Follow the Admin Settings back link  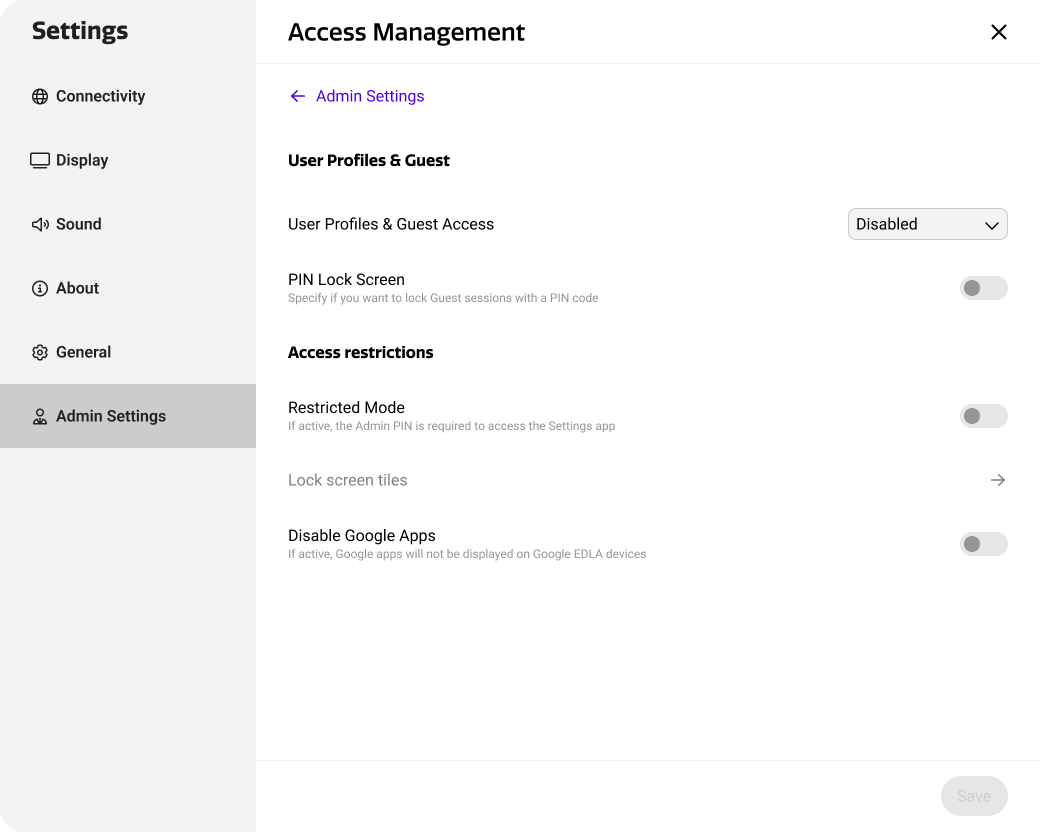click(370, 97)
